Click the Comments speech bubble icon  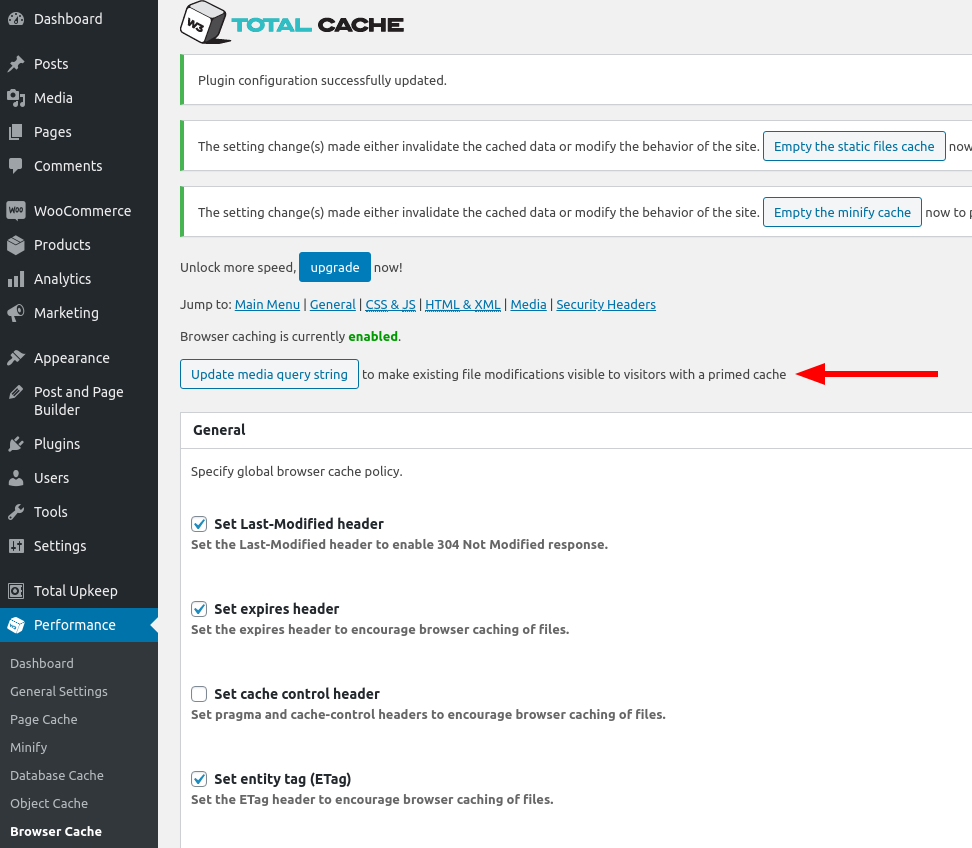[x=16, y=166]
